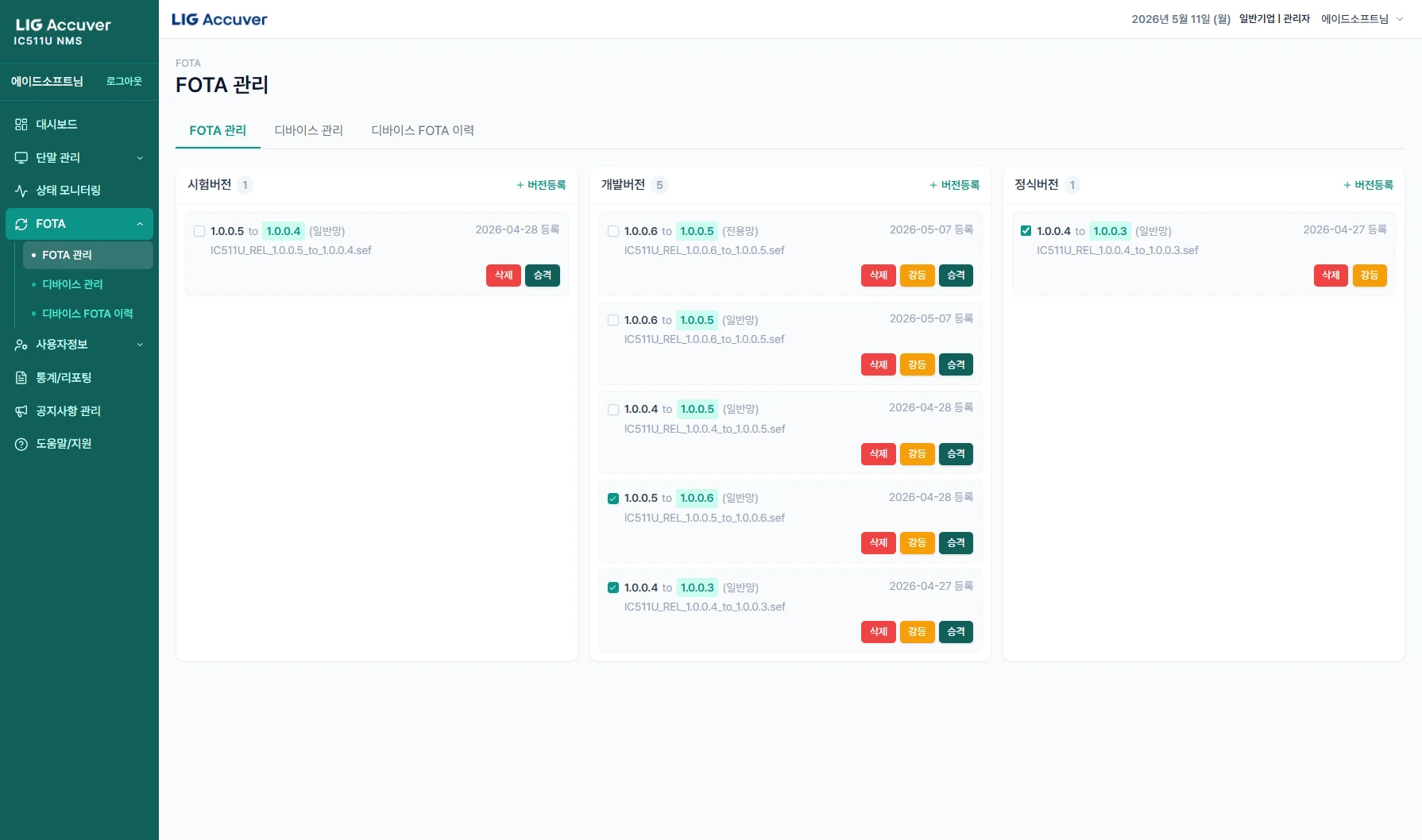Click 삭제 on the 1.0.0.5 to 1.0.0.6 card

[878, 543]
